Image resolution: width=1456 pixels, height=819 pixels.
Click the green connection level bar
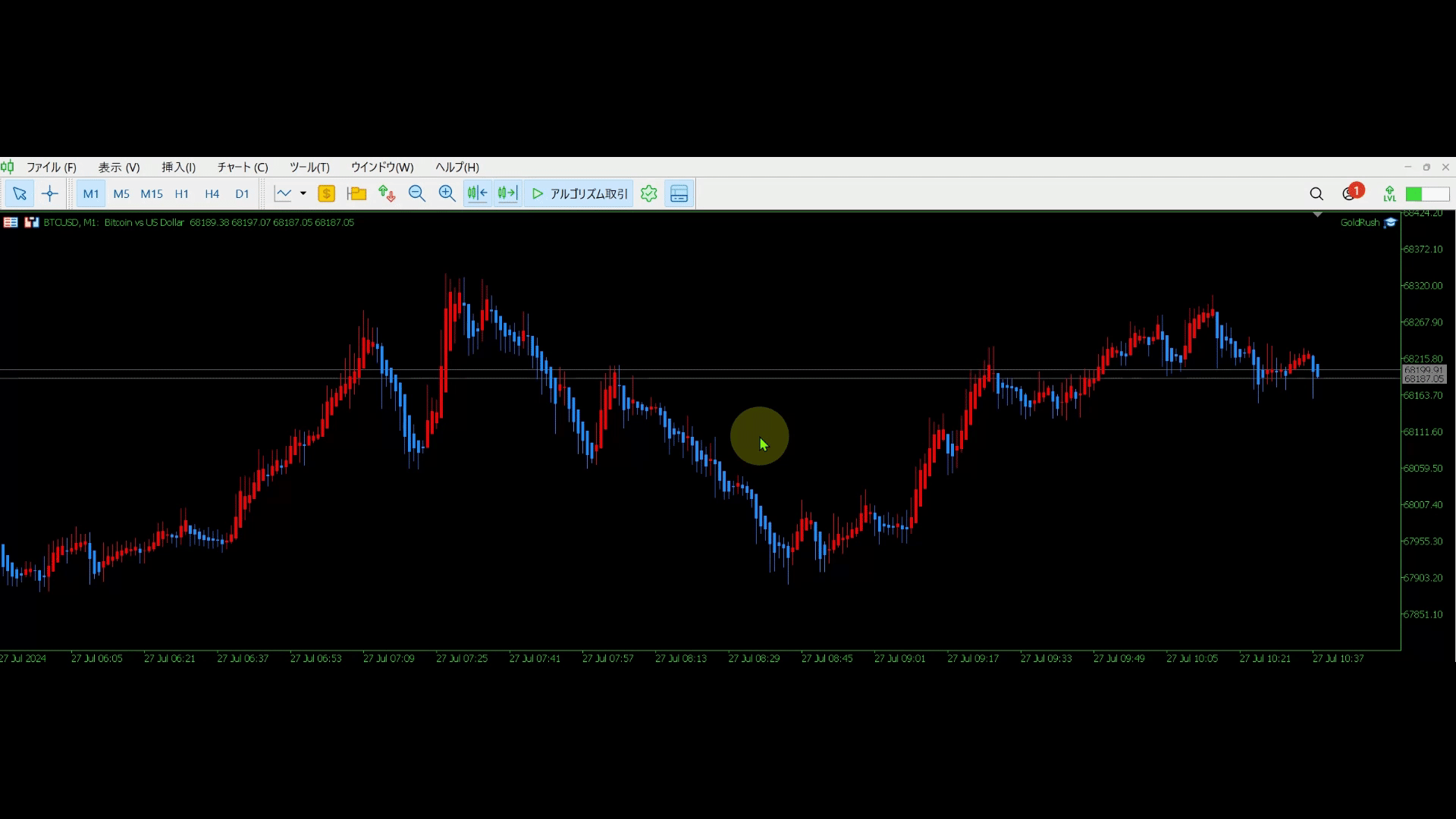(1426, 194)
